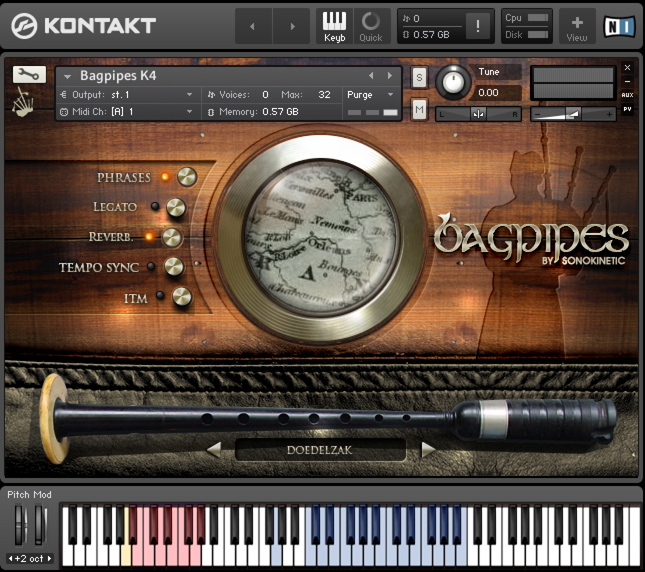The width and height of the screenshot is (645, 572).
Task: Go to previous browser item in top bar
Action: point(254,26)
